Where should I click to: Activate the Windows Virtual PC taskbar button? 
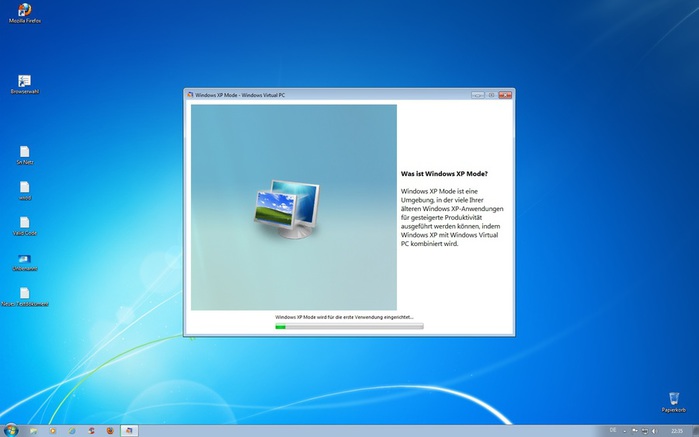click(x=129, y=431)
